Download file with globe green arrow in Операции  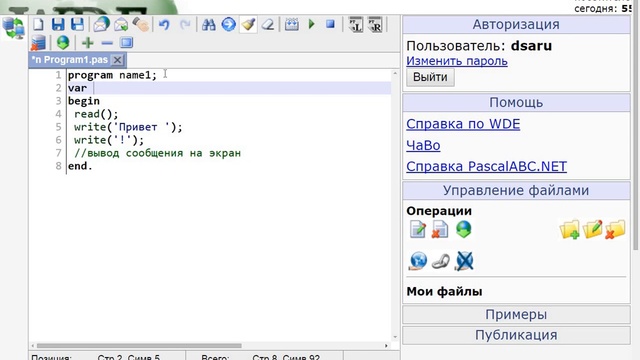coord(464,229)
